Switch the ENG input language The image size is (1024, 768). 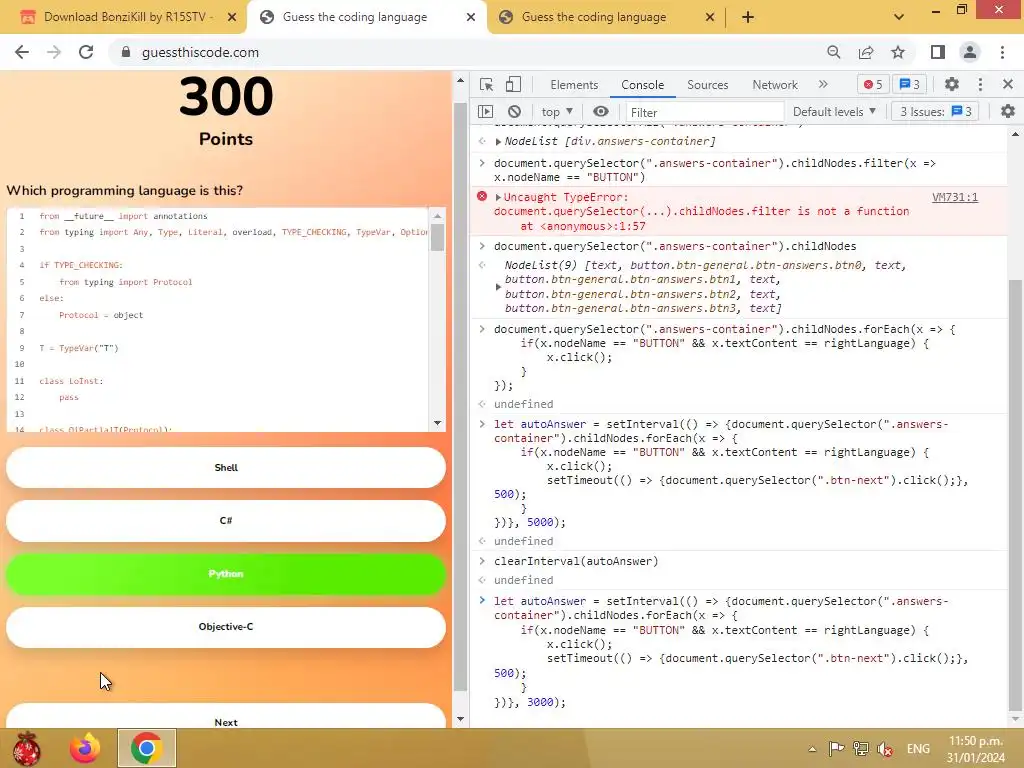tap(918, 749)
